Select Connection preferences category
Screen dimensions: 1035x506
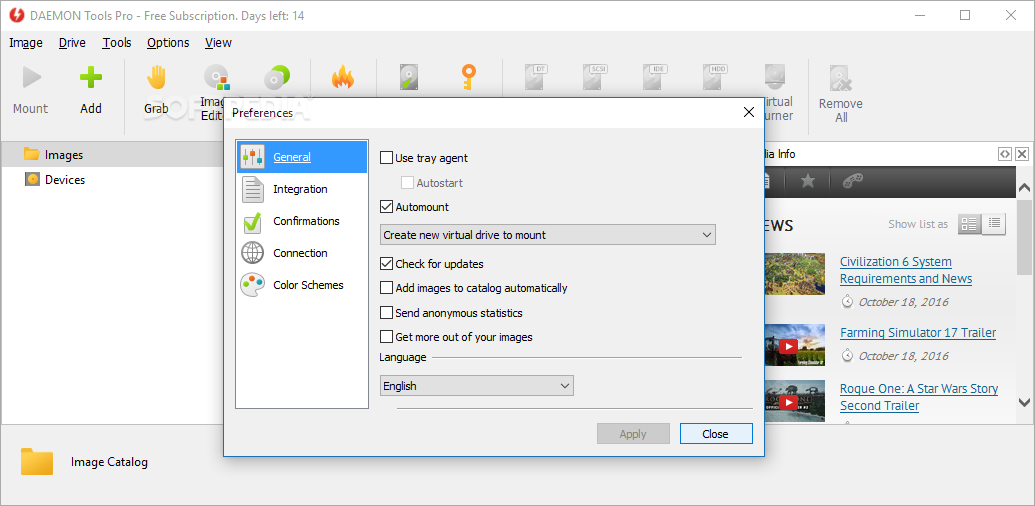pos(302,253)
